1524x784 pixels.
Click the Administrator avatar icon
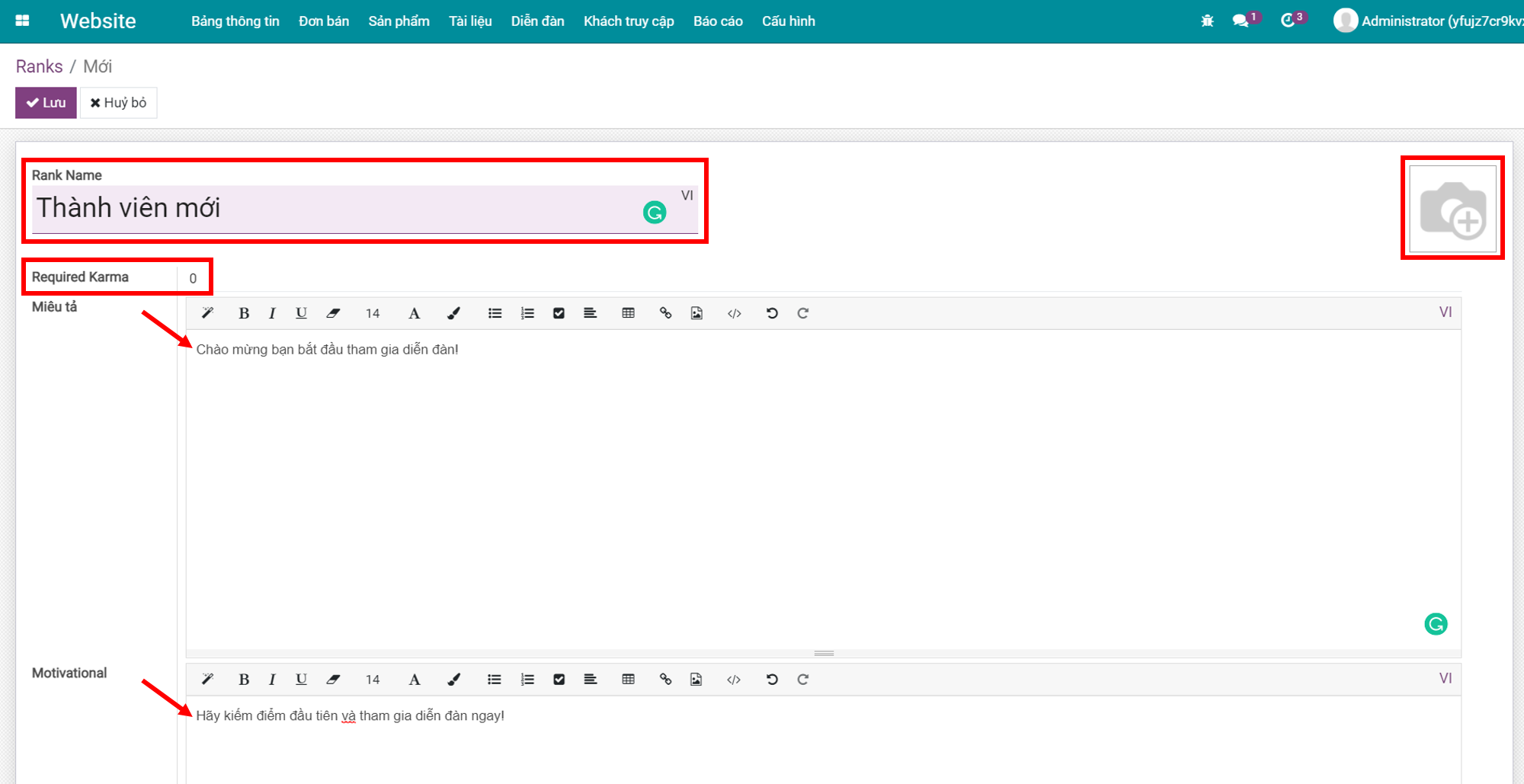(1346, 21)
